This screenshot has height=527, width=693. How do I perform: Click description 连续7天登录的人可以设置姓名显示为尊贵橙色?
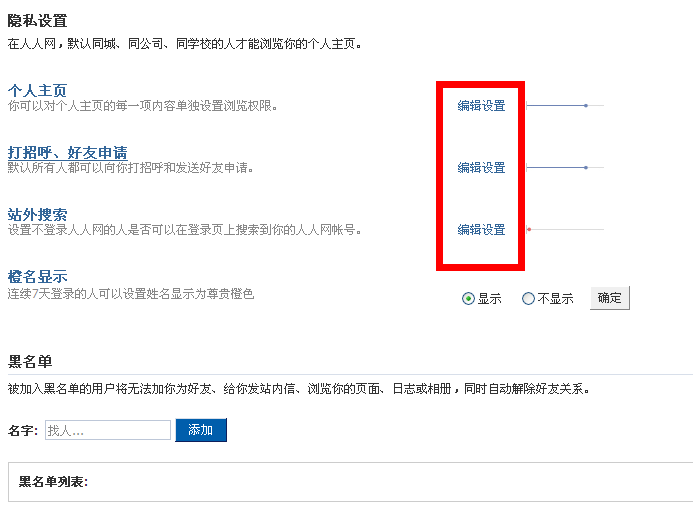(x=131, y=294)
